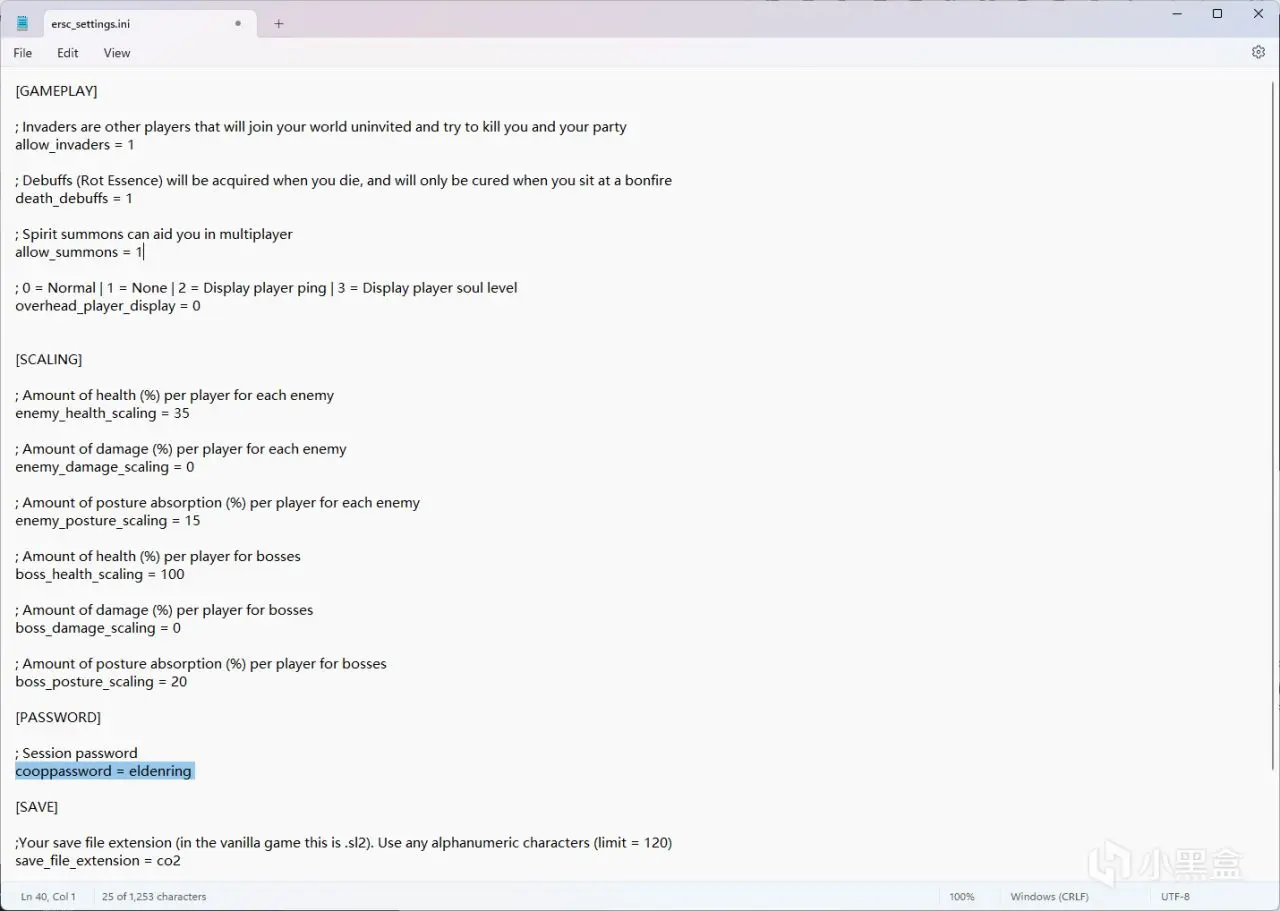Close the ersc_settings.ini tab dot indicator

238,23
